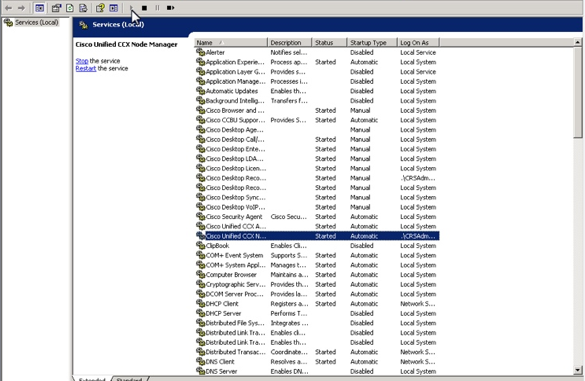Select the Cryptographic Serv... service name
The width and height of the screenshot is (585, 381).
click(x=236, y=284)
